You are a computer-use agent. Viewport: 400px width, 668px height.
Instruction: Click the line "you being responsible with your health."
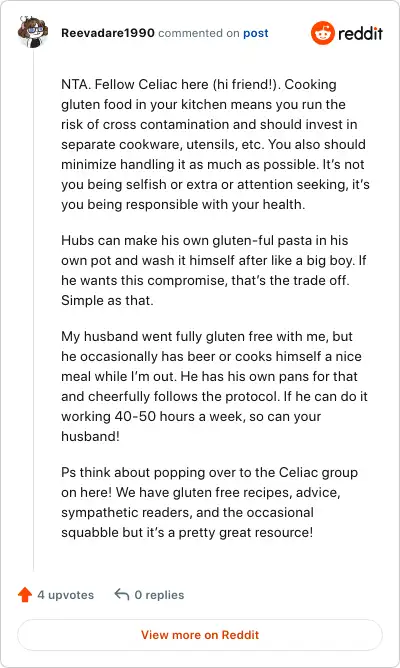click(183, 204)
